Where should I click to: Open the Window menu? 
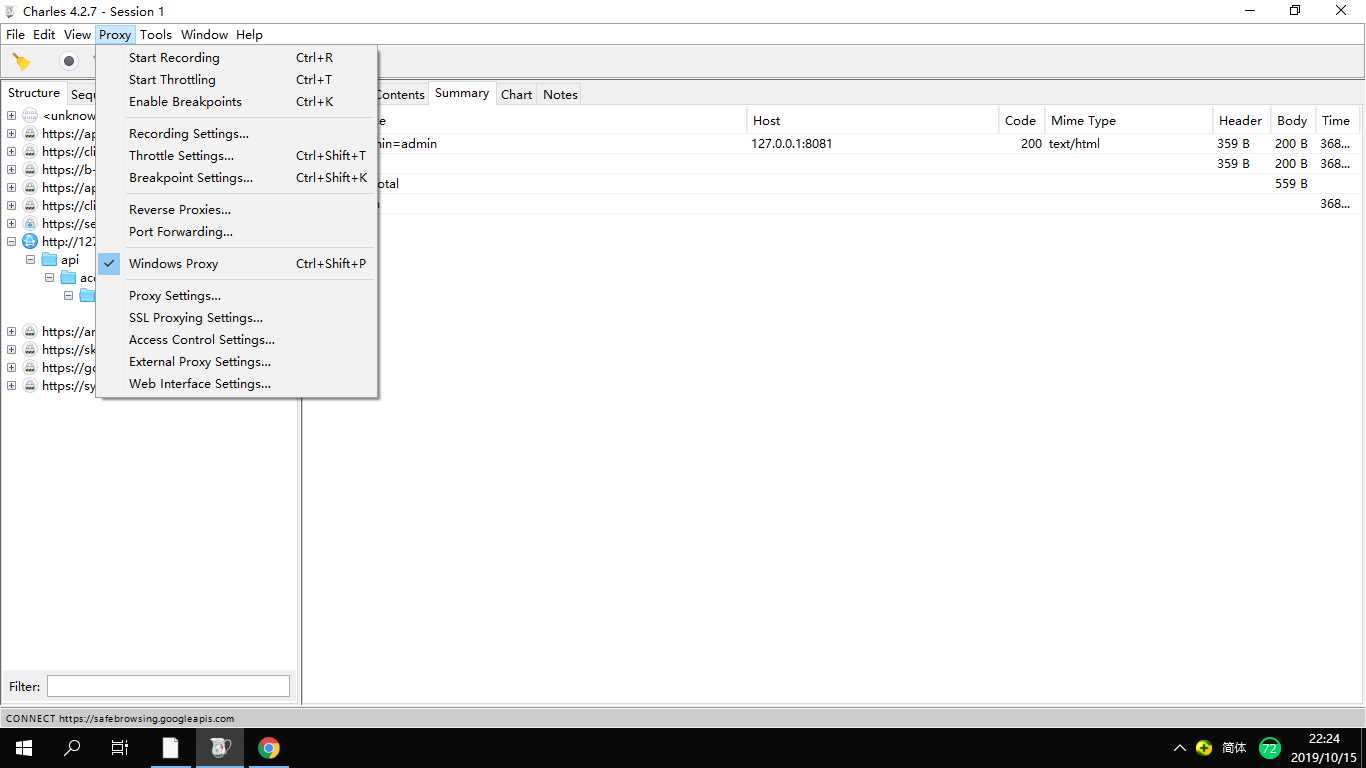[x=204, y=34]
